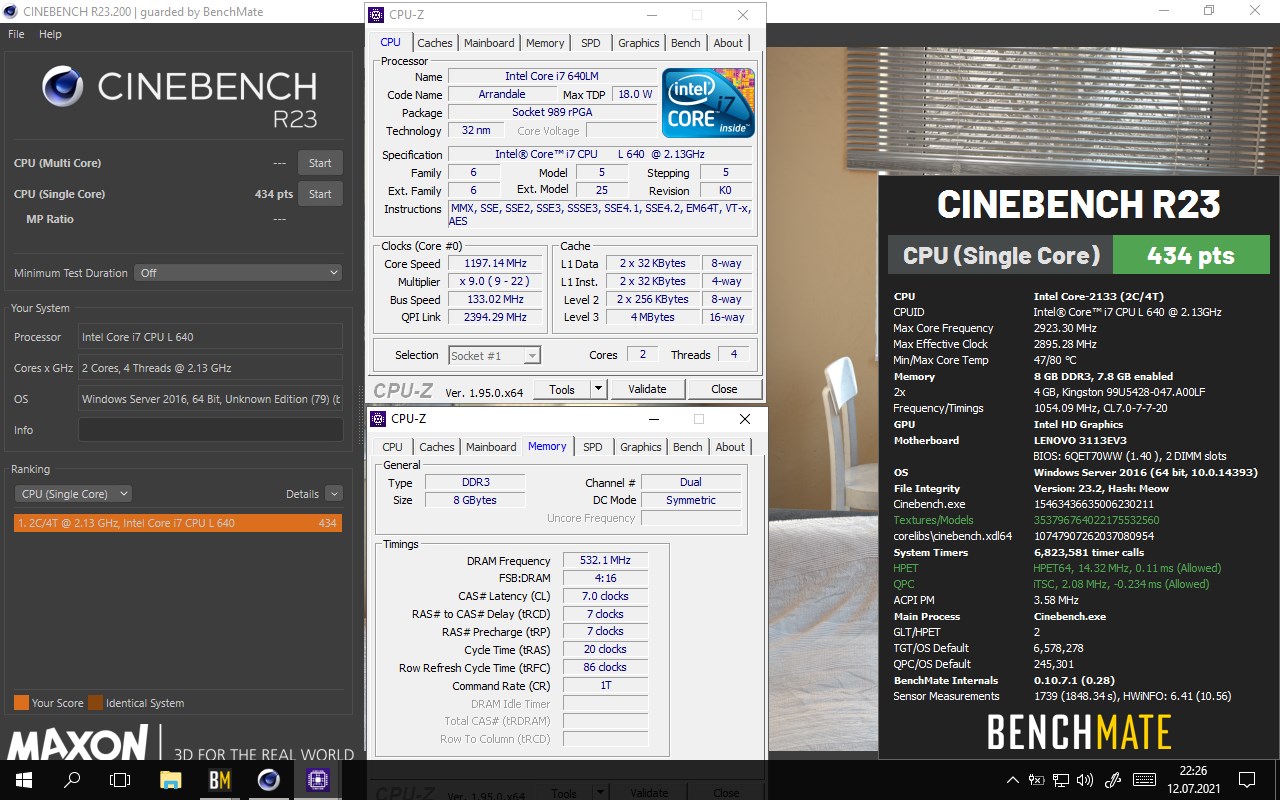Switch to About tab in lower CPU-Z window
Image resolution: width=1280 pixels, height=800 pixels.
tap(730, 447)
